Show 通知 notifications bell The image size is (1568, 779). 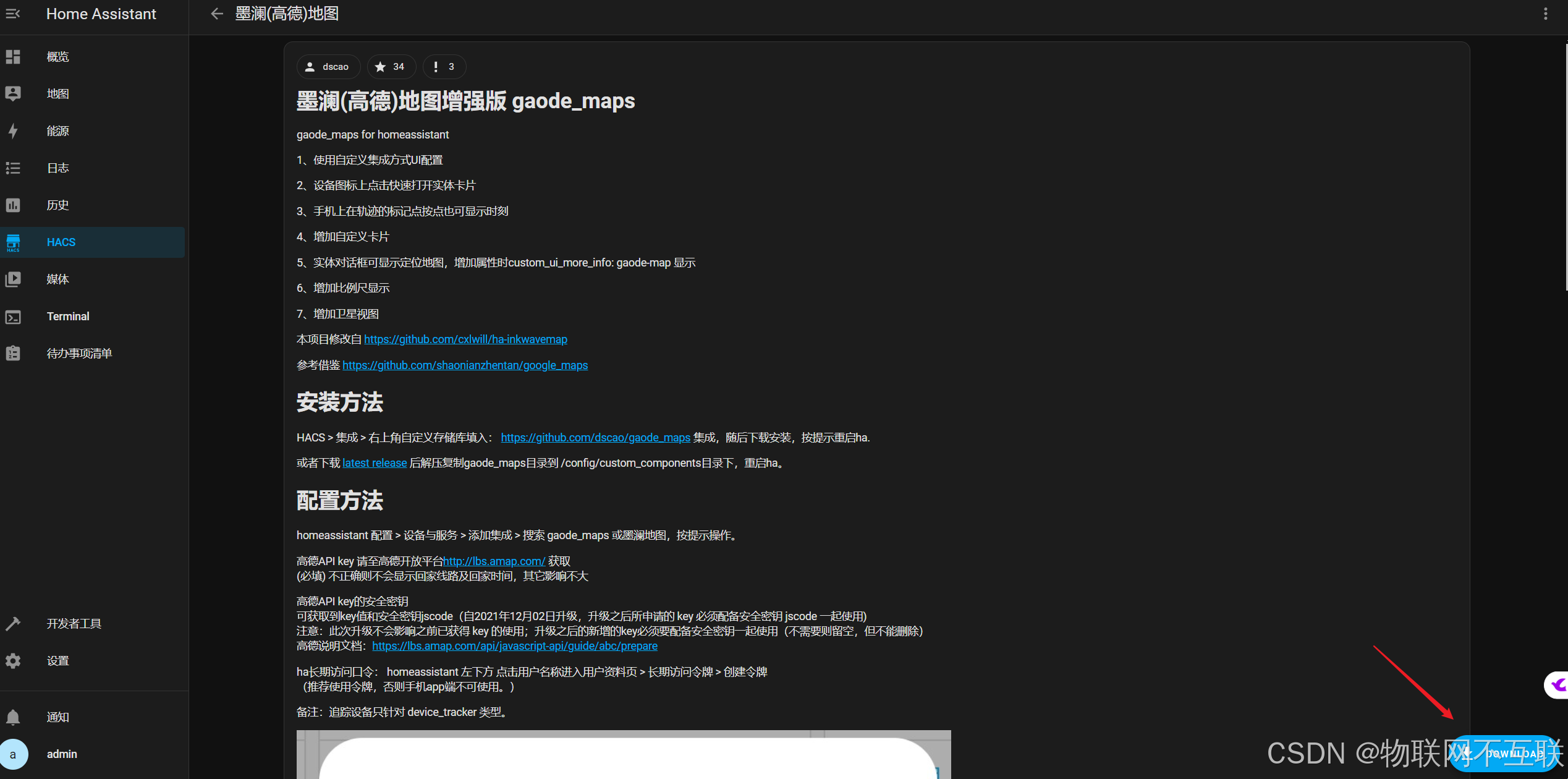pos(13,717)
